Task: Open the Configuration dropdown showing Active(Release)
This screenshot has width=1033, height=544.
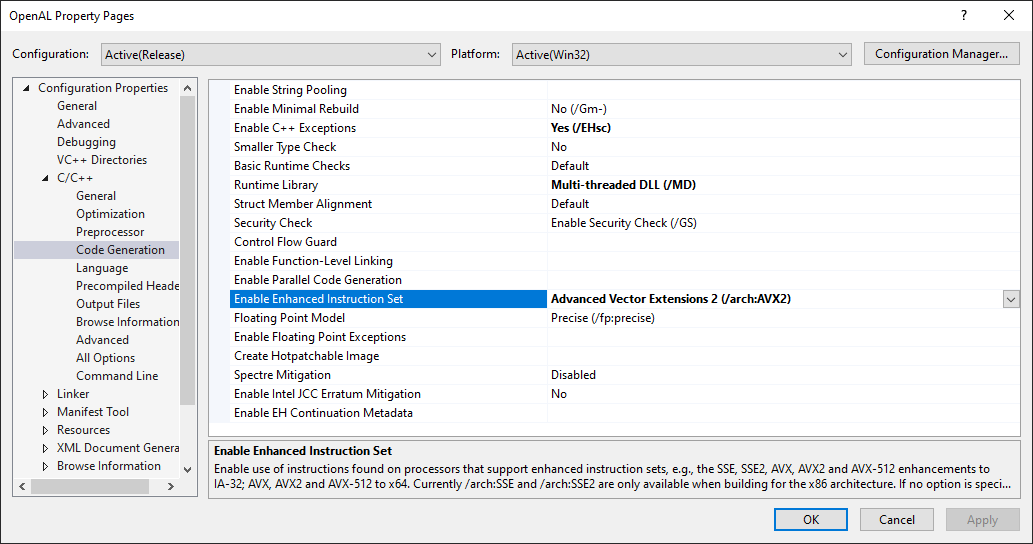Action: [271, 55]
